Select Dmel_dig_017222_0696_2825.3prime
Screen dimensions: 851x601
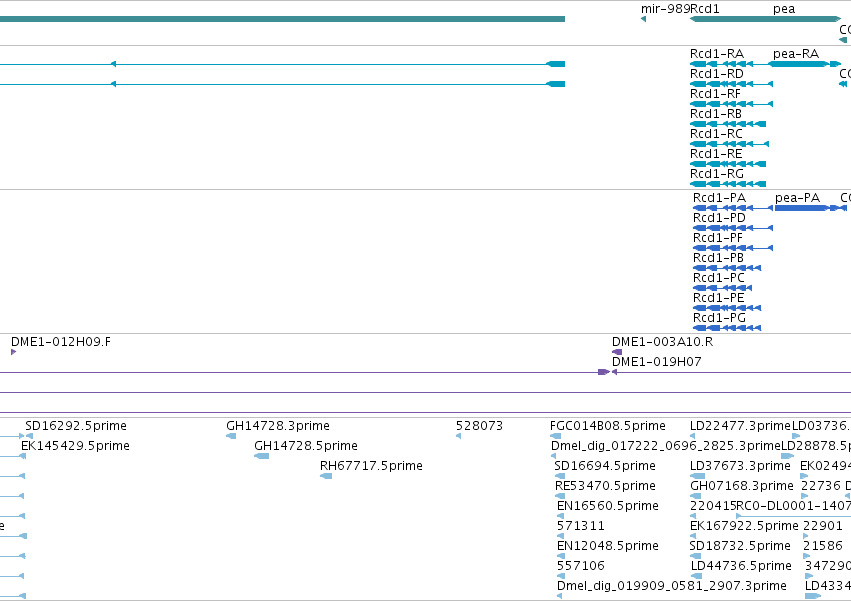point(665,446)
